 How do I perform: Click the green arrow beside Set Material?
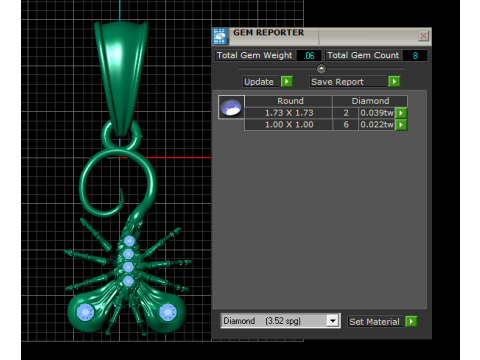[x=411, y=322]
